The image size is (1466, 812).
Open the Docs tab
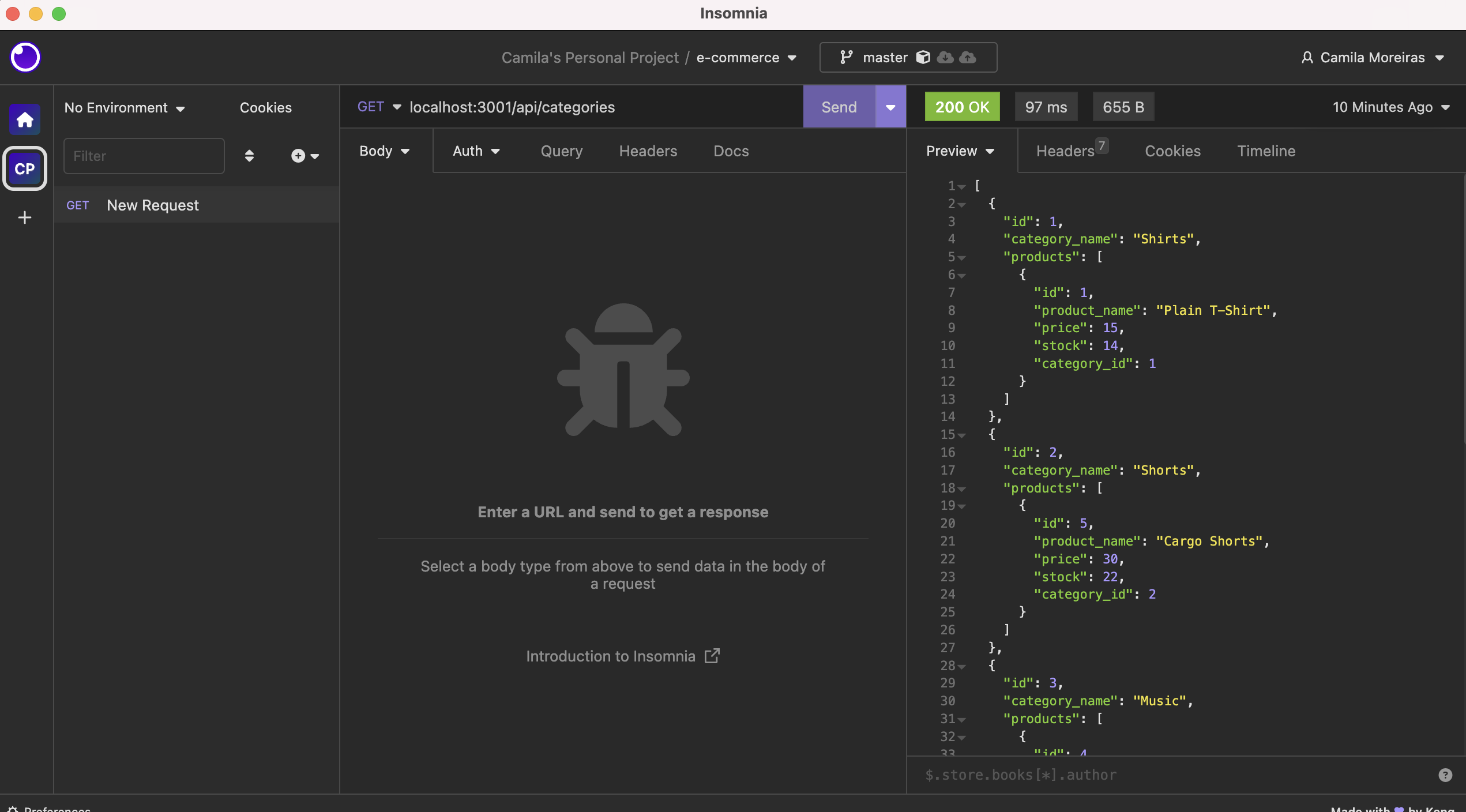(x=730, y=151)
